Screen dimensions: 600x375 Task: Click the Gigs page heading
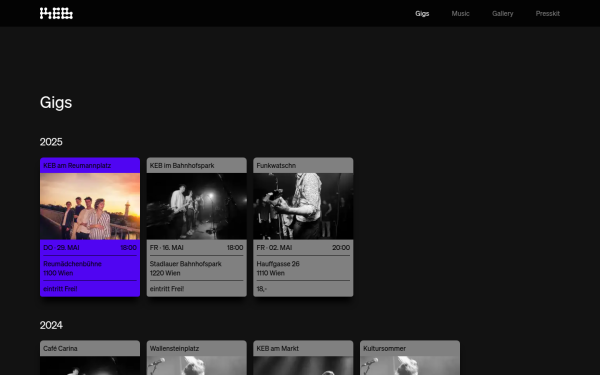[56, 103]
